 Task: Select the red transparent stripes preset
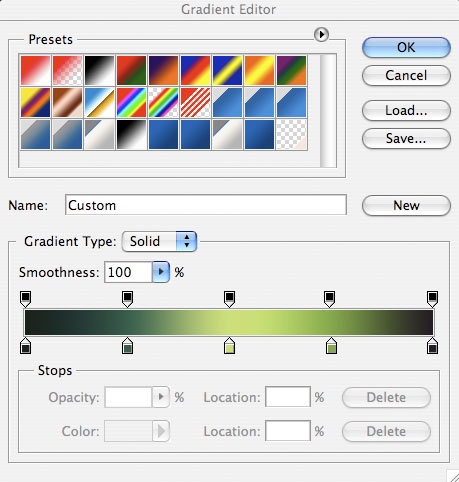coord(195,102)
